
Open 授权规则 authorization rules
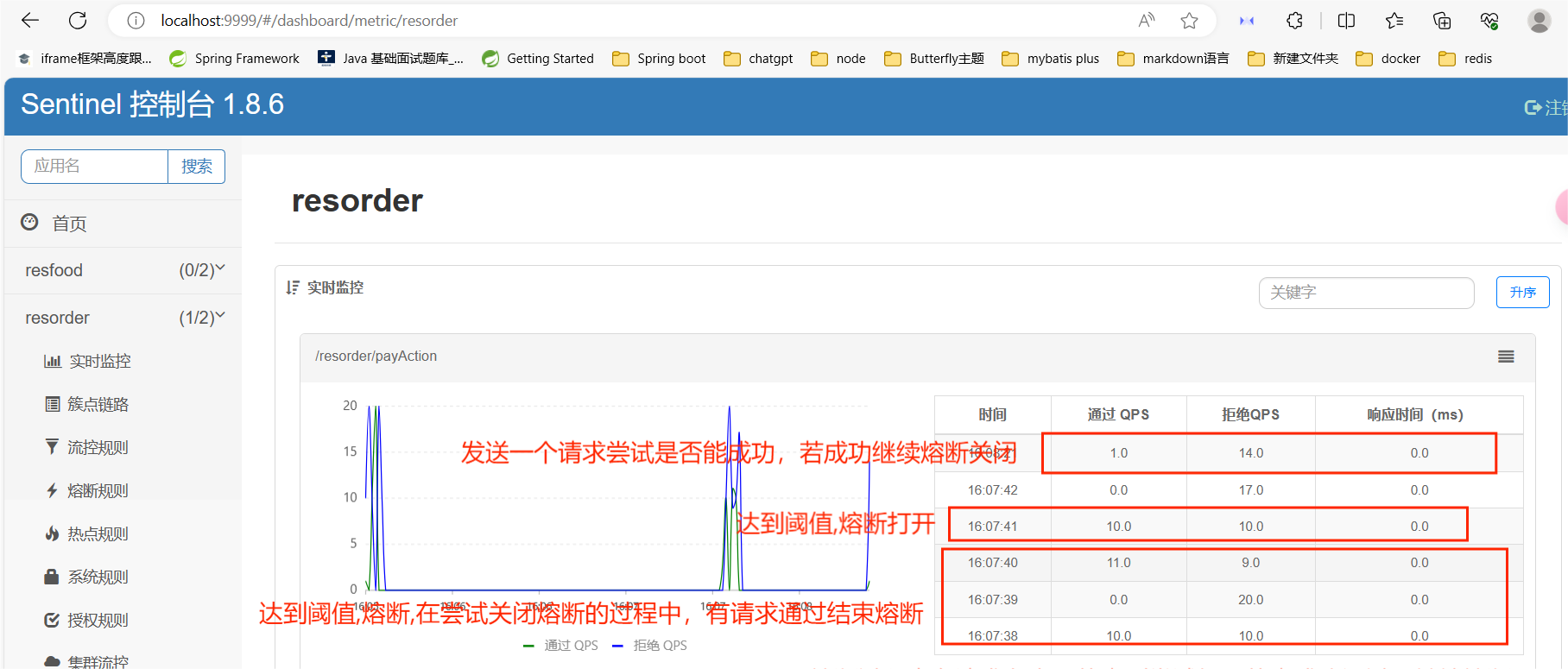pyautogui.click(x=98, y=621)
